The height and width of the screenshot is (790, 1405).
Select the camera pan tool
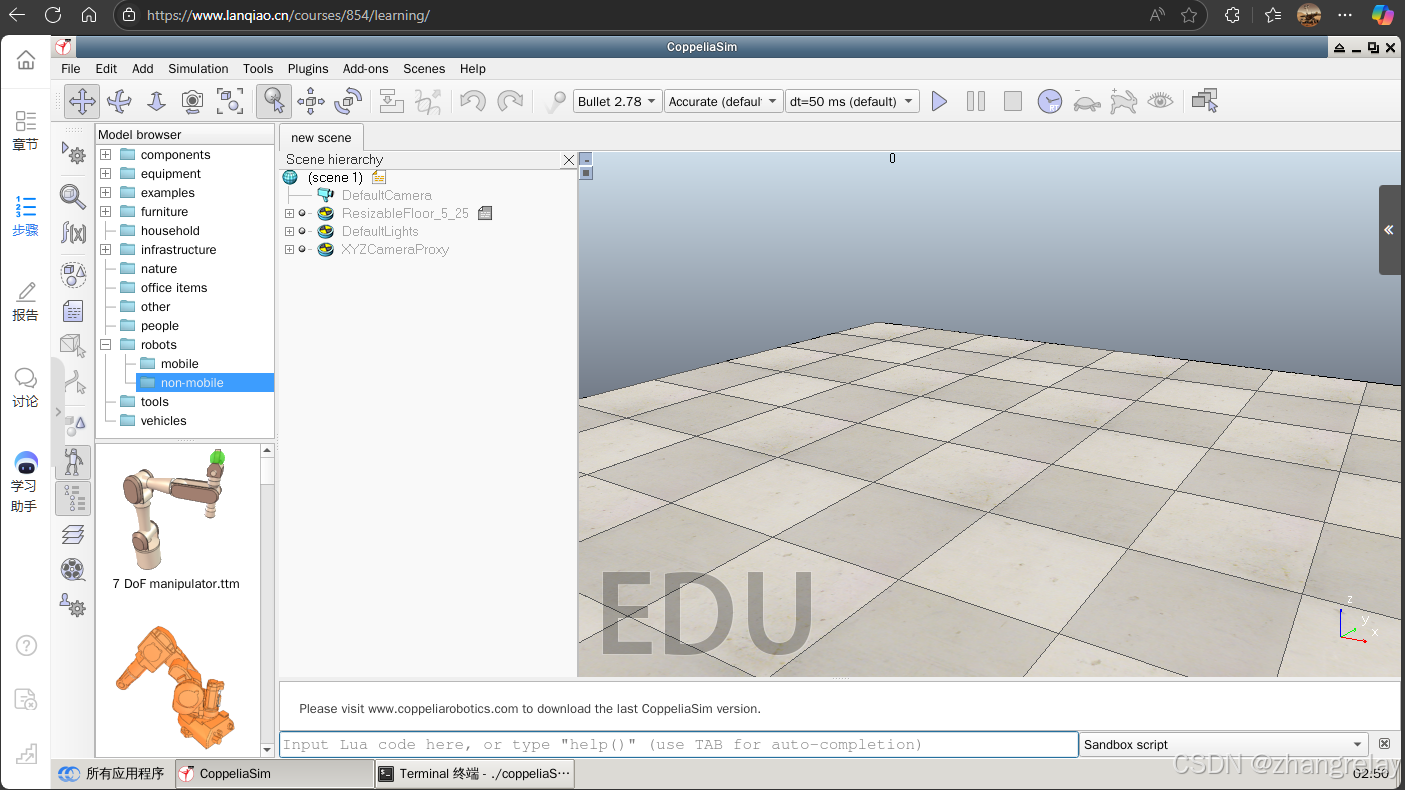pos(82,101)
